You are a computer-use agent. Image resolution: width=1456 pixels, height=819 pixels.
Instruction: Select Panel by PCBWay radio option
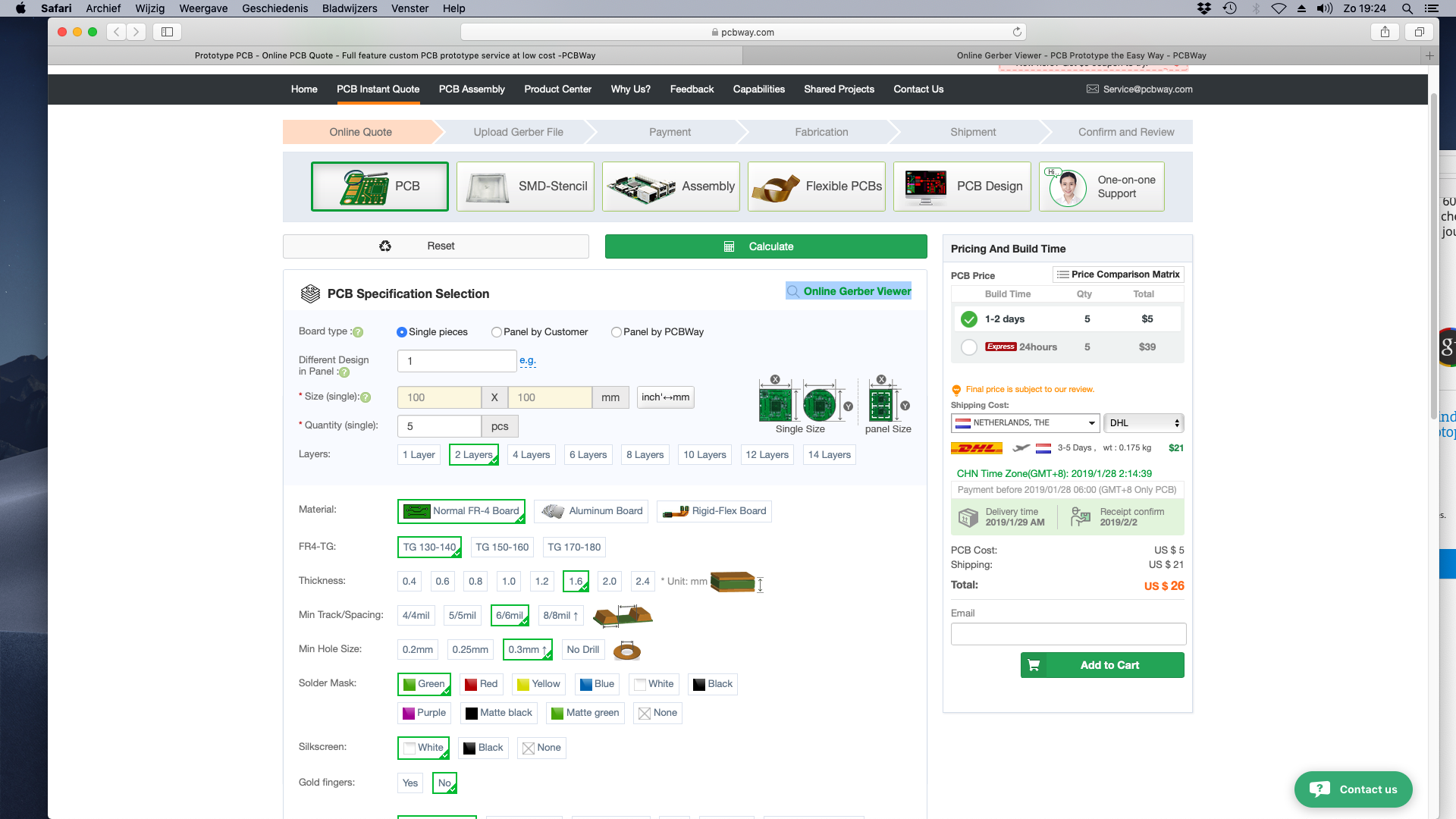point(617,332)
